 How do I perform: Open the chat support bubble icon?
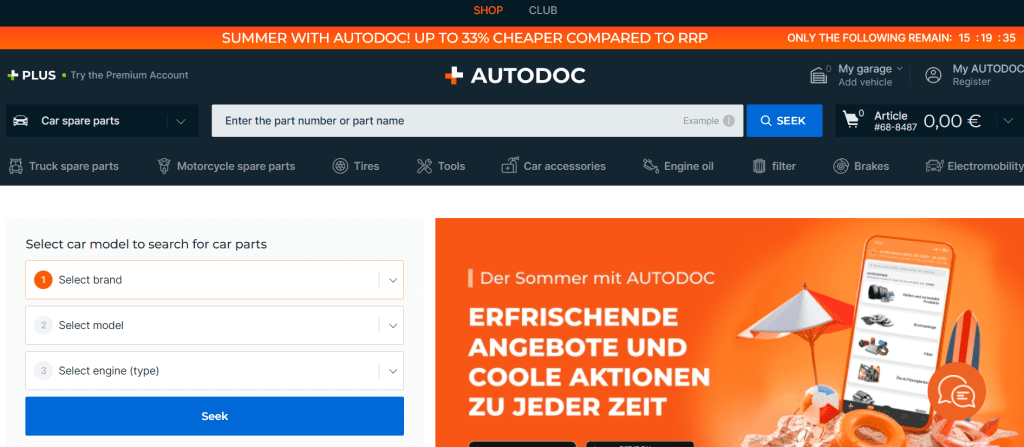point(956,397)
